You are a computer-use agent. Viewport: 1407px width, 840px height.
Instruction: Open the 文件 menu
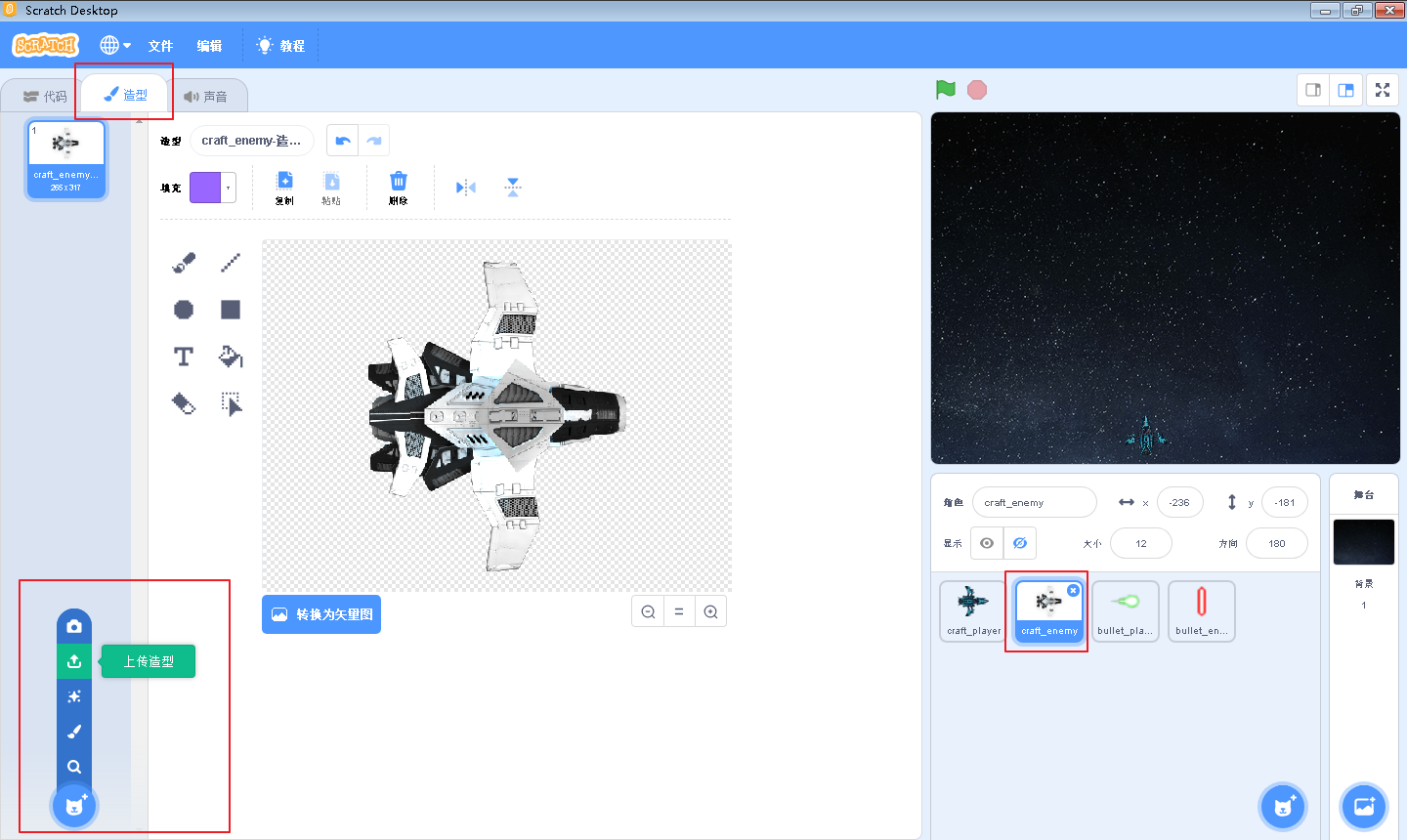(160, 46)
